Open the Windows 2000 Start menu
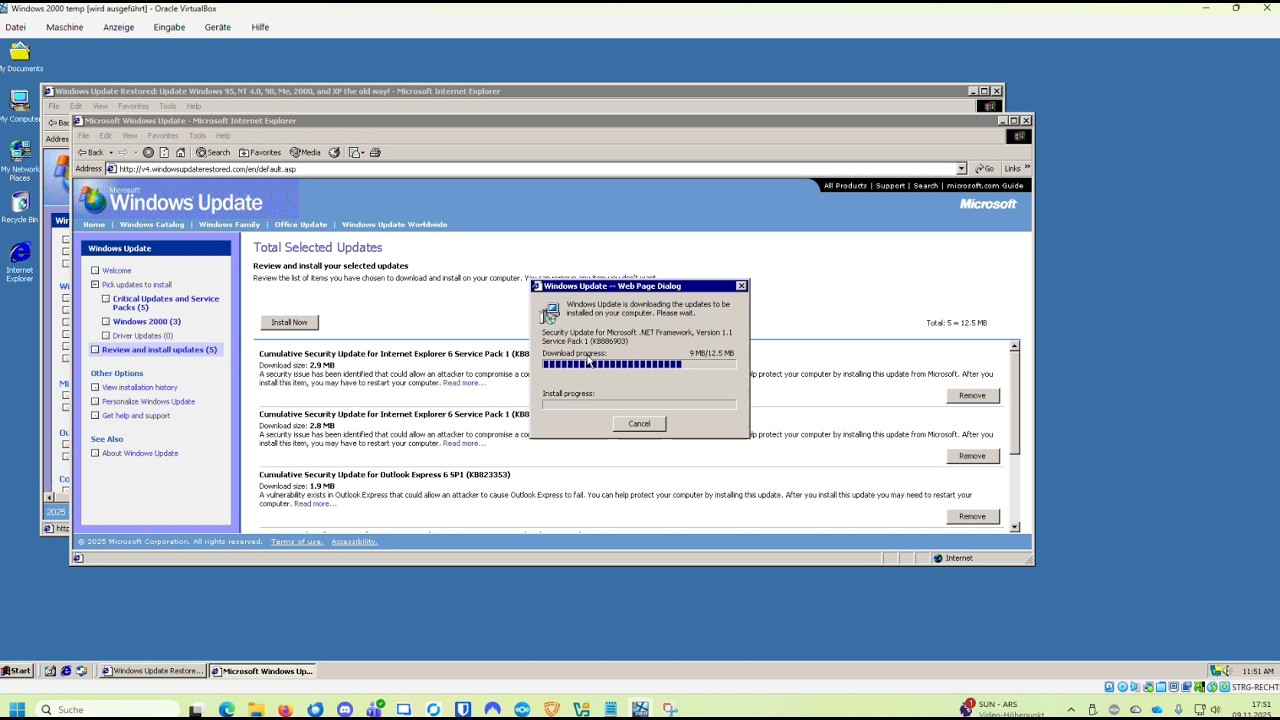 (17, 671)
